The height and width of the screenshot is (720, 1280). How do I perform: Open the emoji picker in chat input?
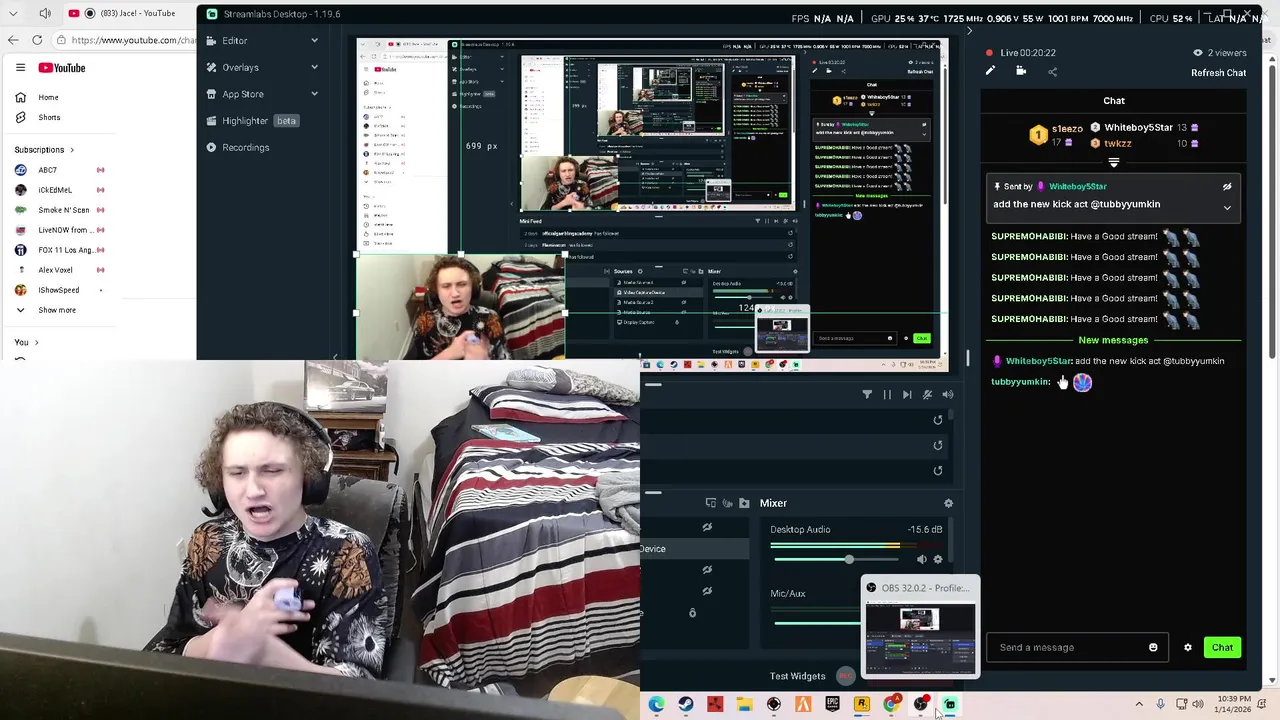tap(1153, 647)
